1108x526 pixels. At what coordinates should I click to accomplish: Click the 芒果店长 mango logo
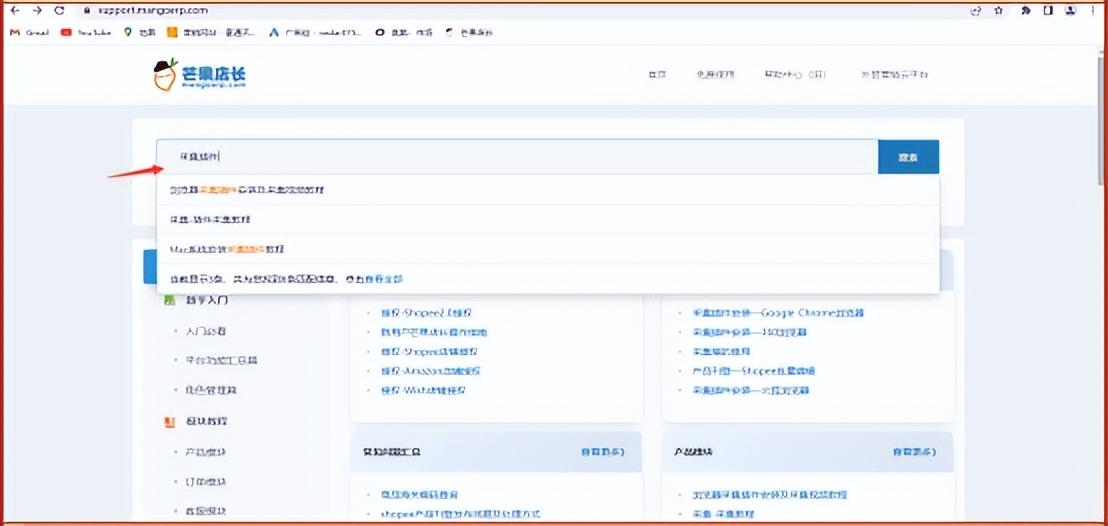(200, 75)
